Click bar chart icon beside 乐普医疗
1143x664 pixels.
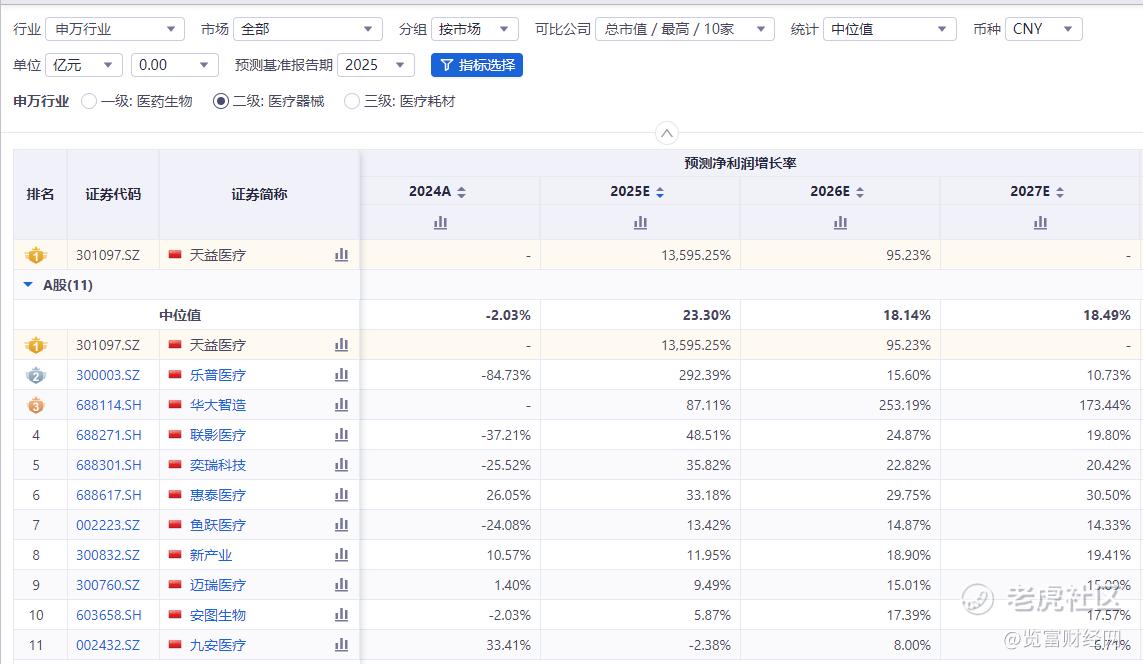(341, 375)
